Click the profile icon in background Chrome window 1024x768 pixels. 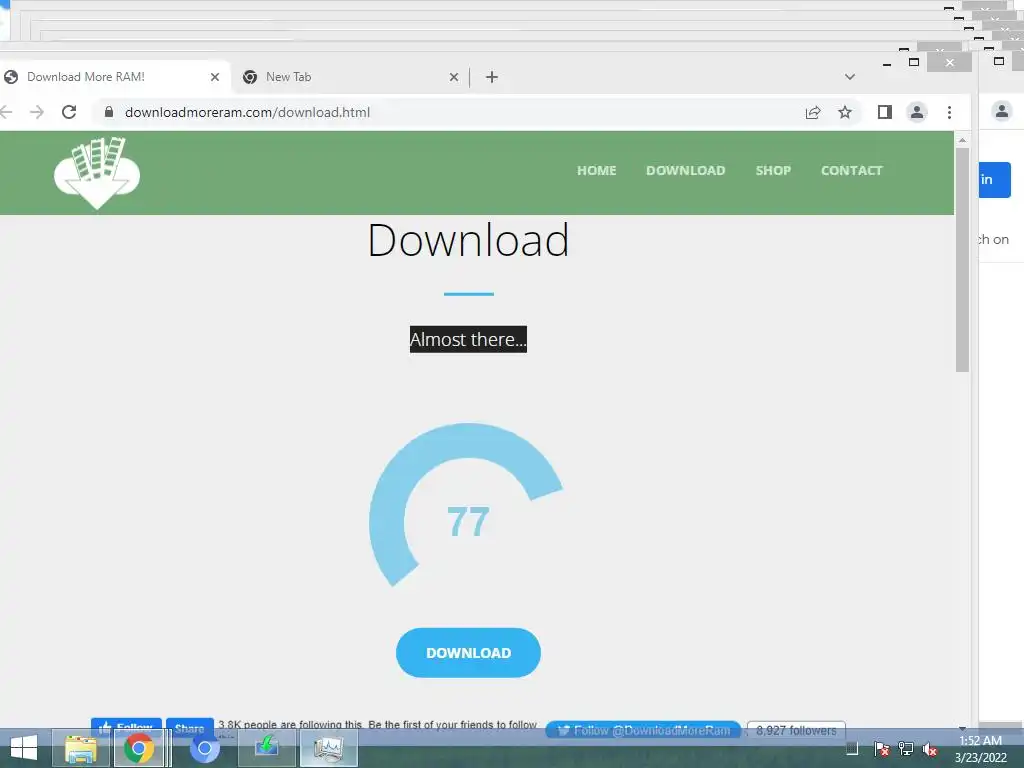click(1002, 110)
